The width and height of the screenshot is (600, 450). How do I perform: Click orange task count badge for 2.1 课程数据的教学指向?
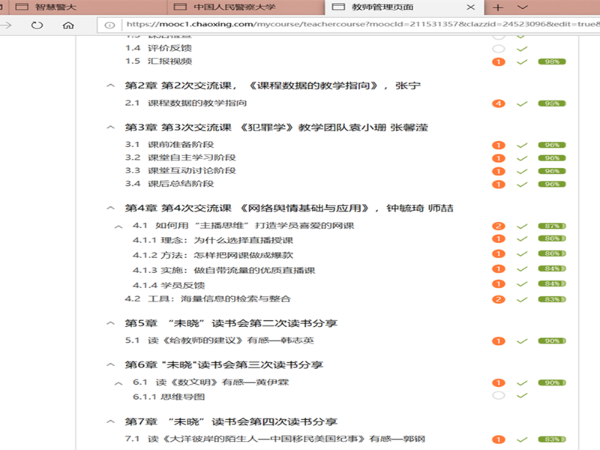click(x=498, y=103)
